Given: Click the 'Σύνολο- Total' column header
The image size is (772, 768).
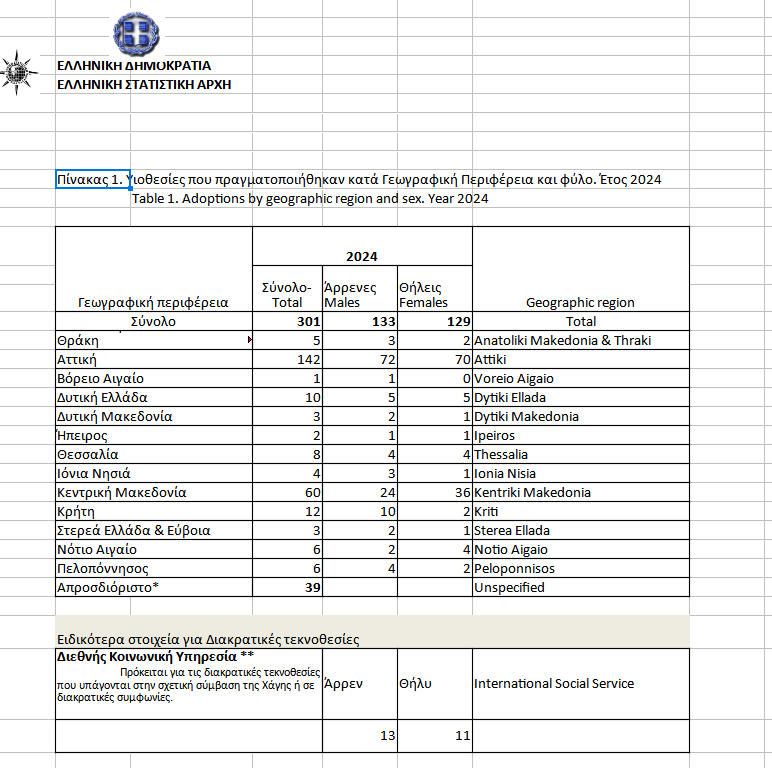Looking at the screenshot, I should tap(288, 288).
